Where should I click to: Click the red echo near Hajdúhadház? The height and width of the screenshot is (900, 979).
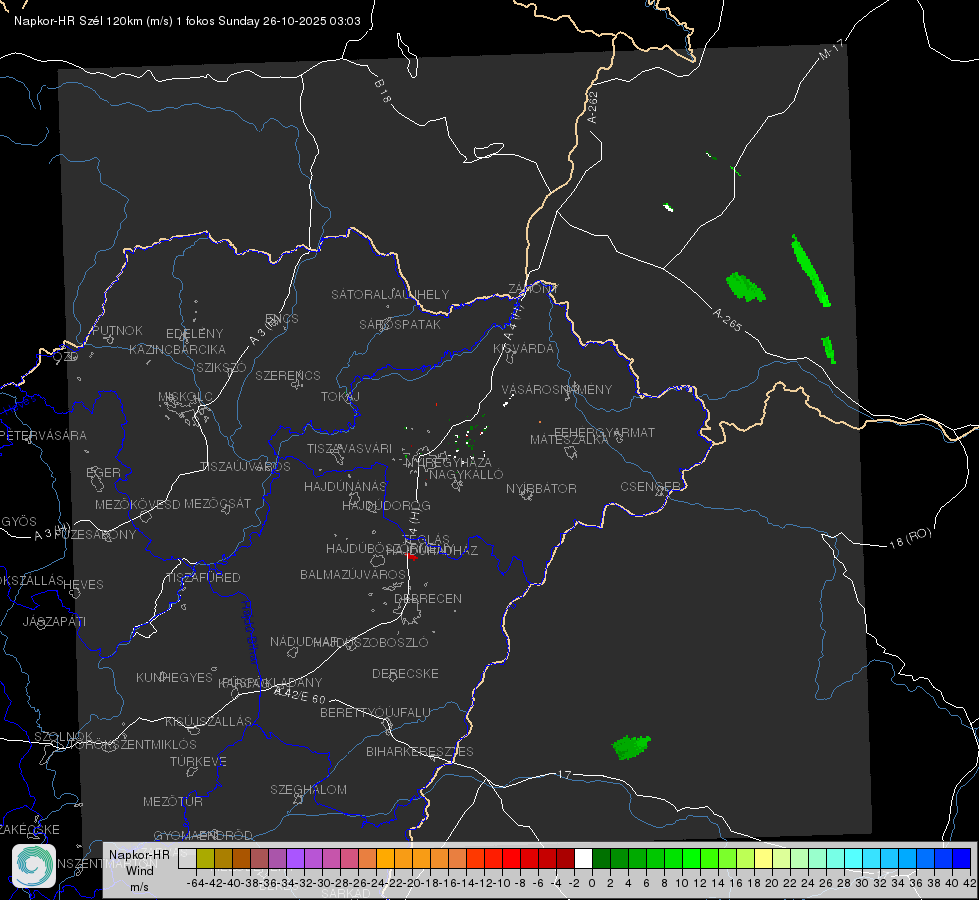click(411, 556)
